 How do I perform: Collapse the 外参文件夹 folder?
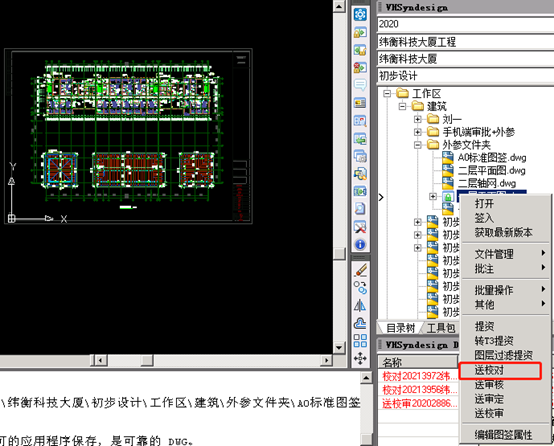(418, 145)
